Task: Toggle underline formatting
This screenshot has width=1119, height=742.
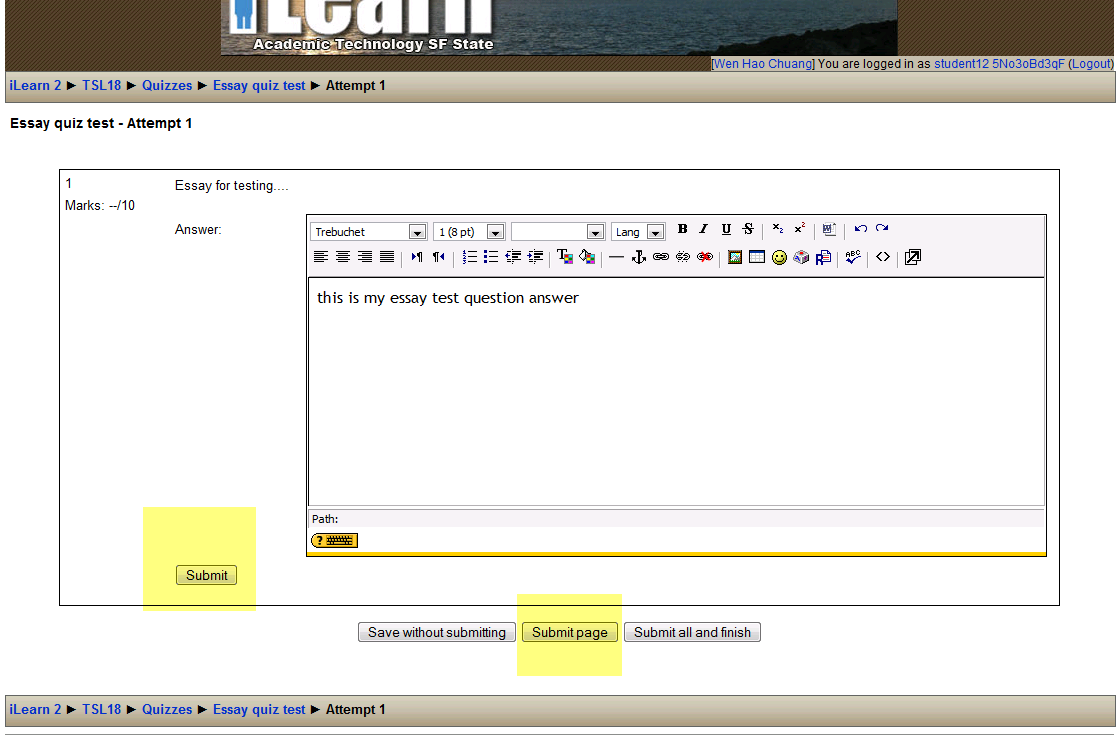Action: pyautogui.click(x=726, y=229)
